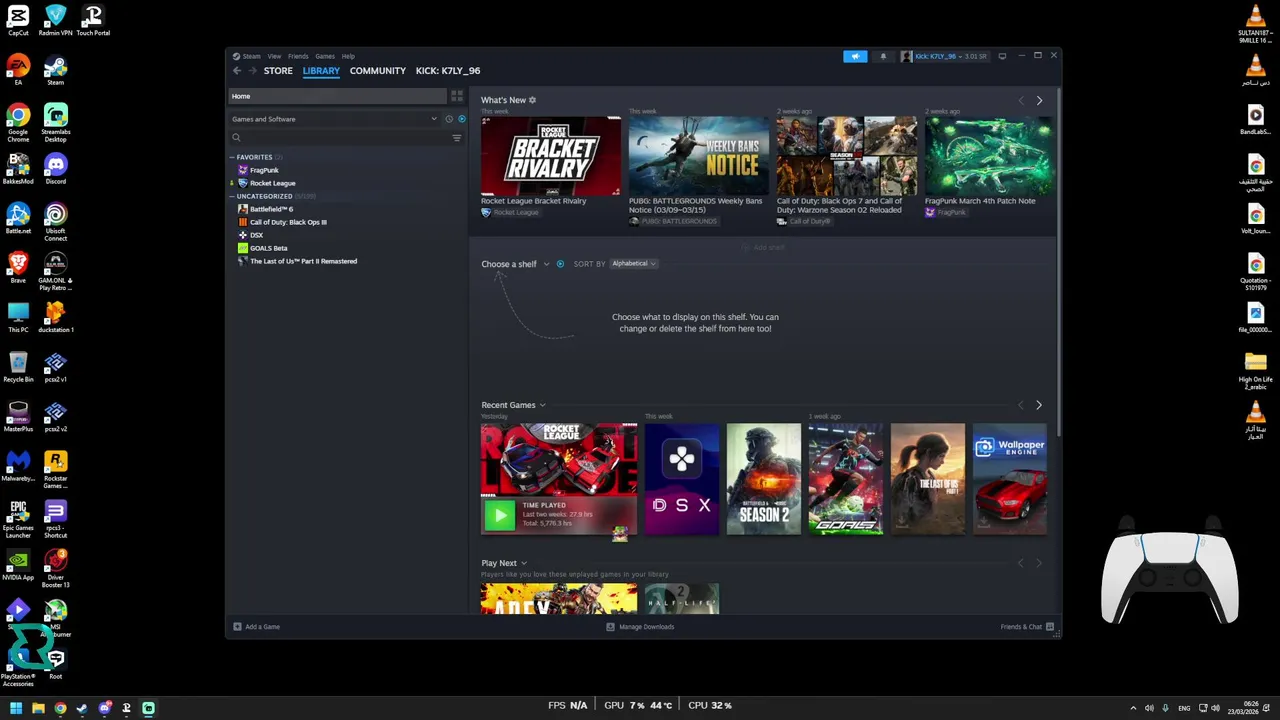1280x720 pixels.
Task: Open the Ubisoft Connect desktop shortcut
Action: [x=56, y=221]
